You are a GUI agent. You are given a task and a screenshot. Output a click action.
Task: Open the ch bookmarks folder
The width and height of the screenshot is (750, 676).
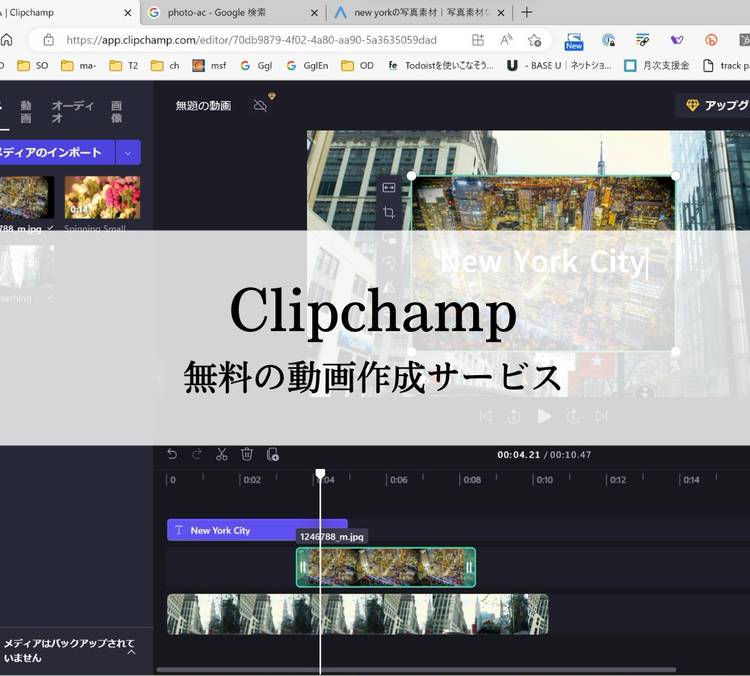(x=165, y=66)
